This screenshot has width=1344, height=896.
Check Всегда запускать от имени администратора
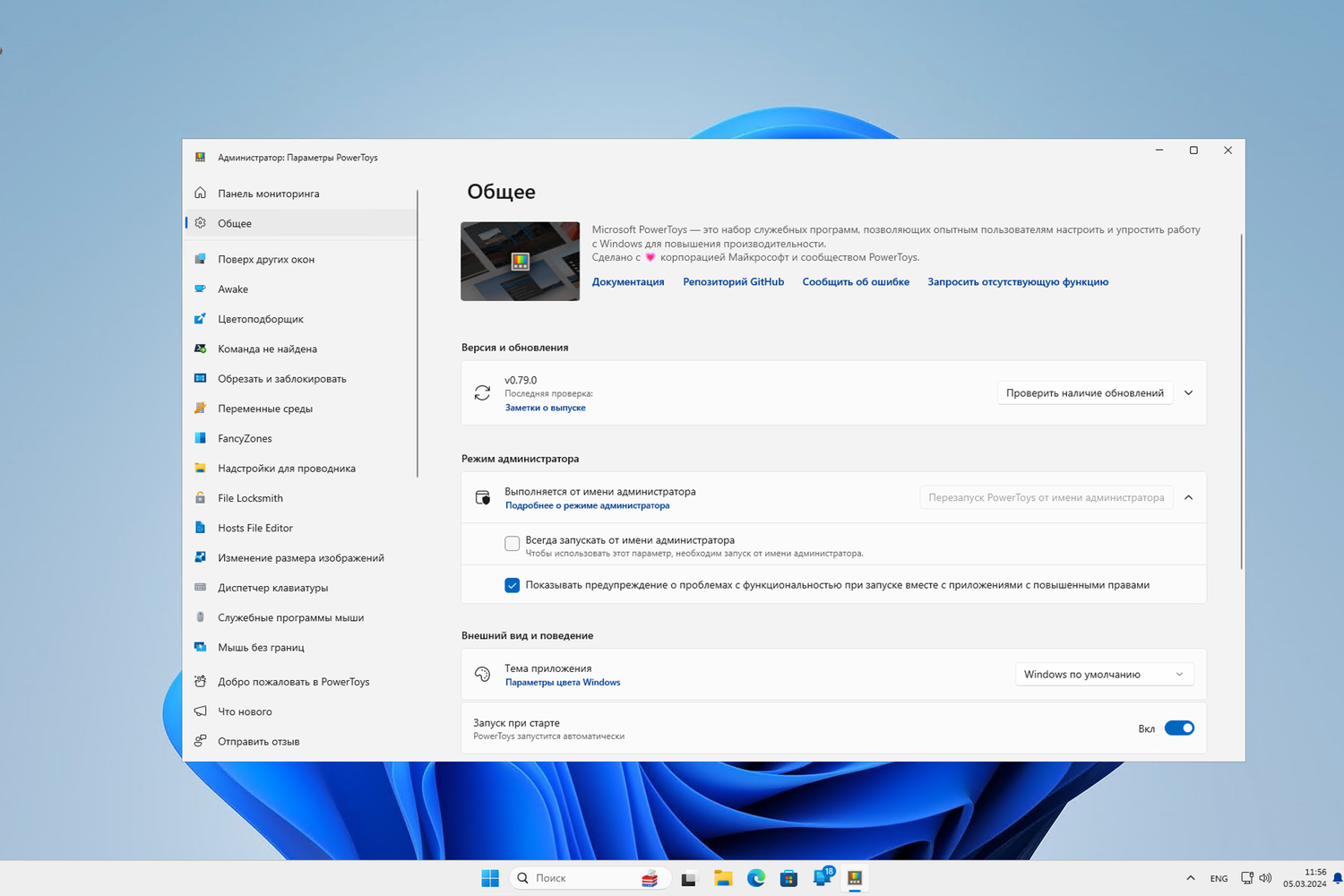click(512, 543)
